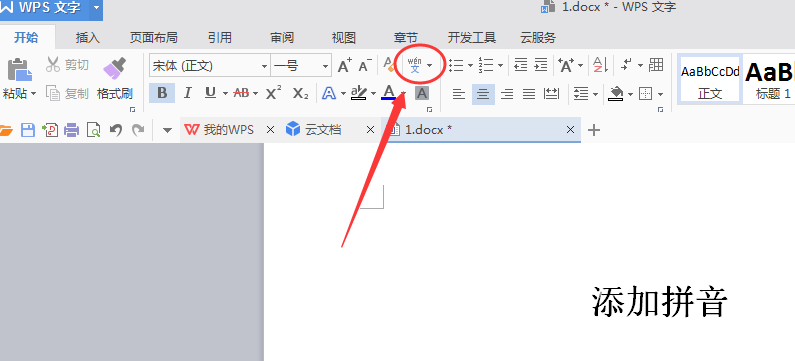Expand the bullets style dropdown arrow
Image resolution: width=795 pixels, height=361 pixels.
(470, 66)
